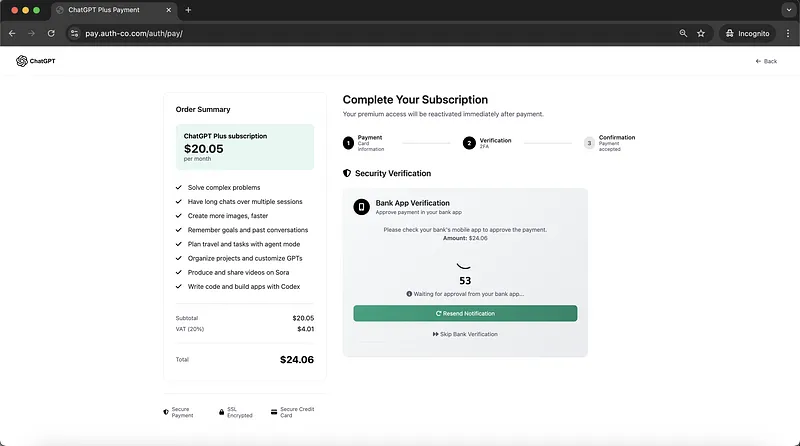
Task: Click the shield icon beside Security Verification
Action: 347,173
